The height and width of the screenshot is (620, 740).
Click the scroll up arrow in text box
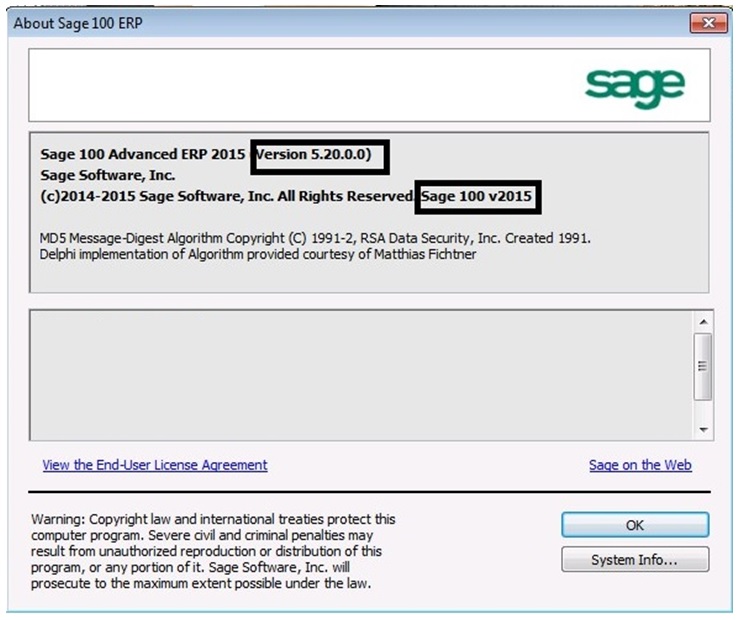tap(703, 322)
